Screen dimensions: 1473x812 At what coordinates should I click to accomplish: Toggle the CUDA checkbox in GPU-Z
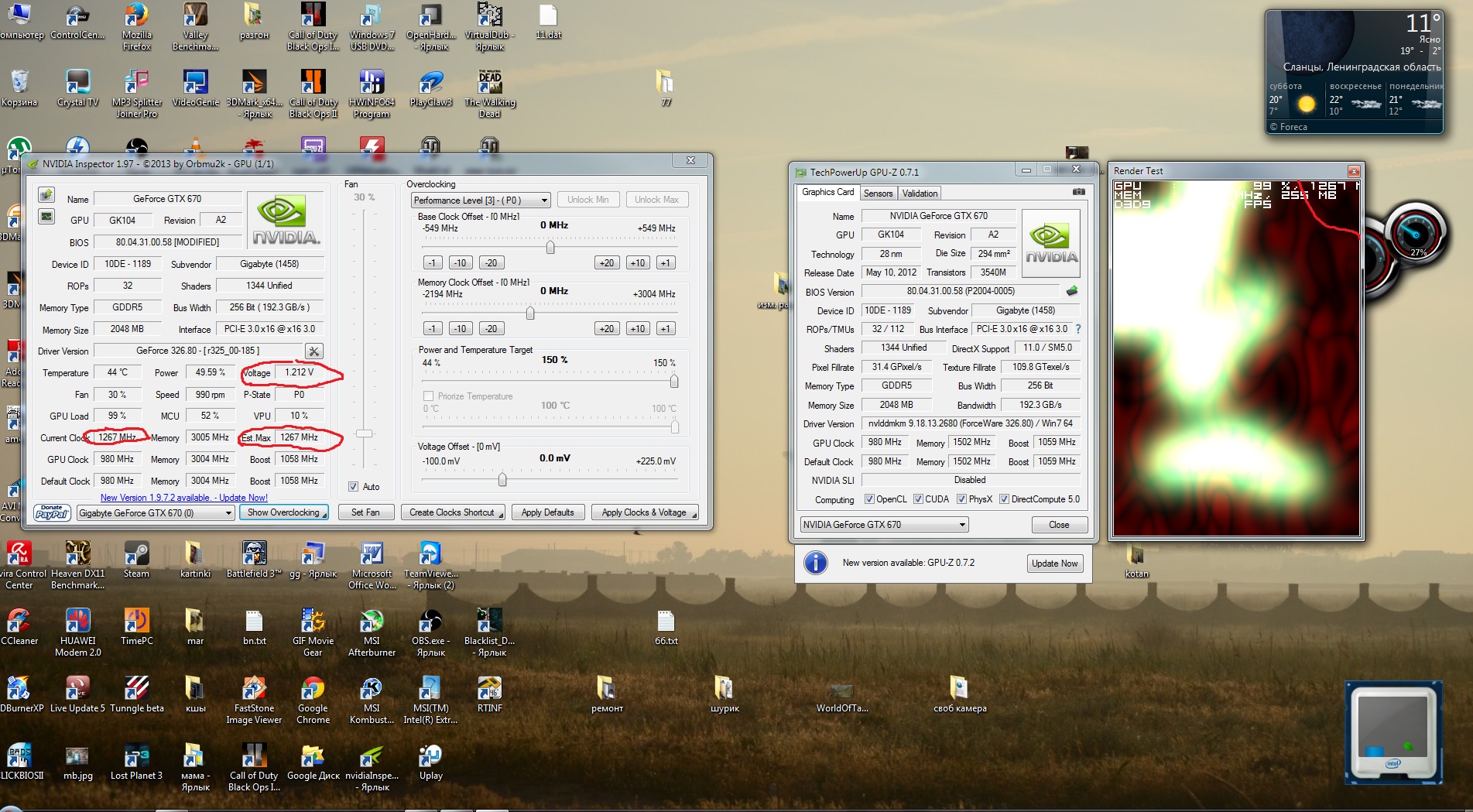[x=918, y=499]
